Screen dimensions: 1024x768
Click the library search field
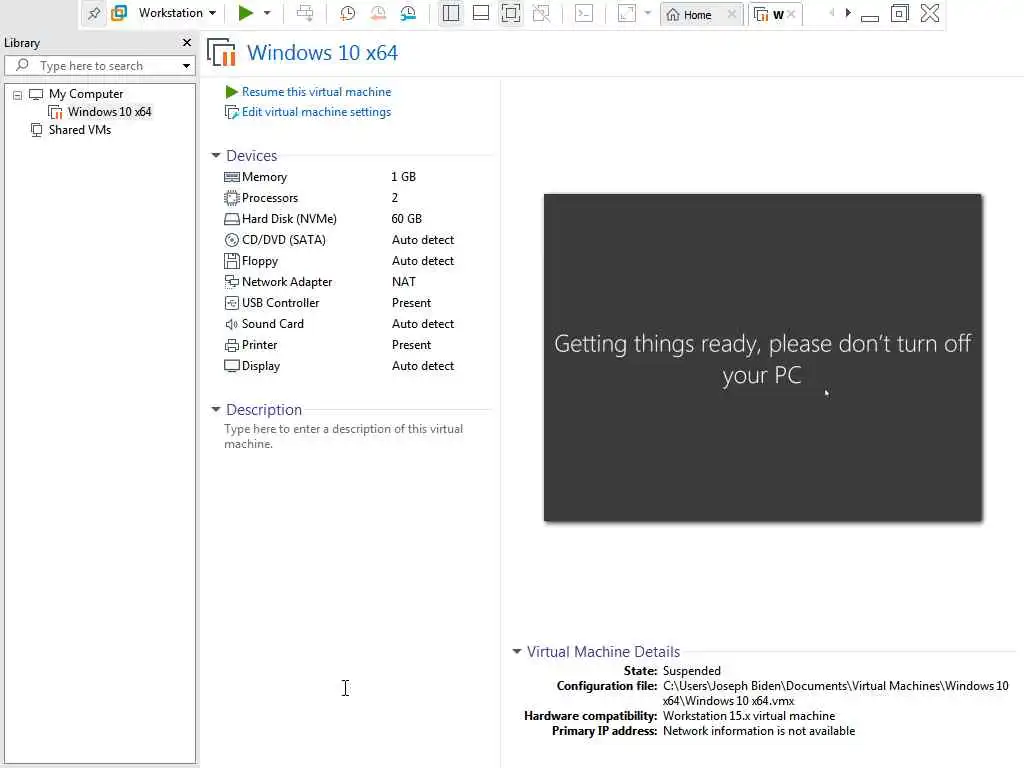98,65
